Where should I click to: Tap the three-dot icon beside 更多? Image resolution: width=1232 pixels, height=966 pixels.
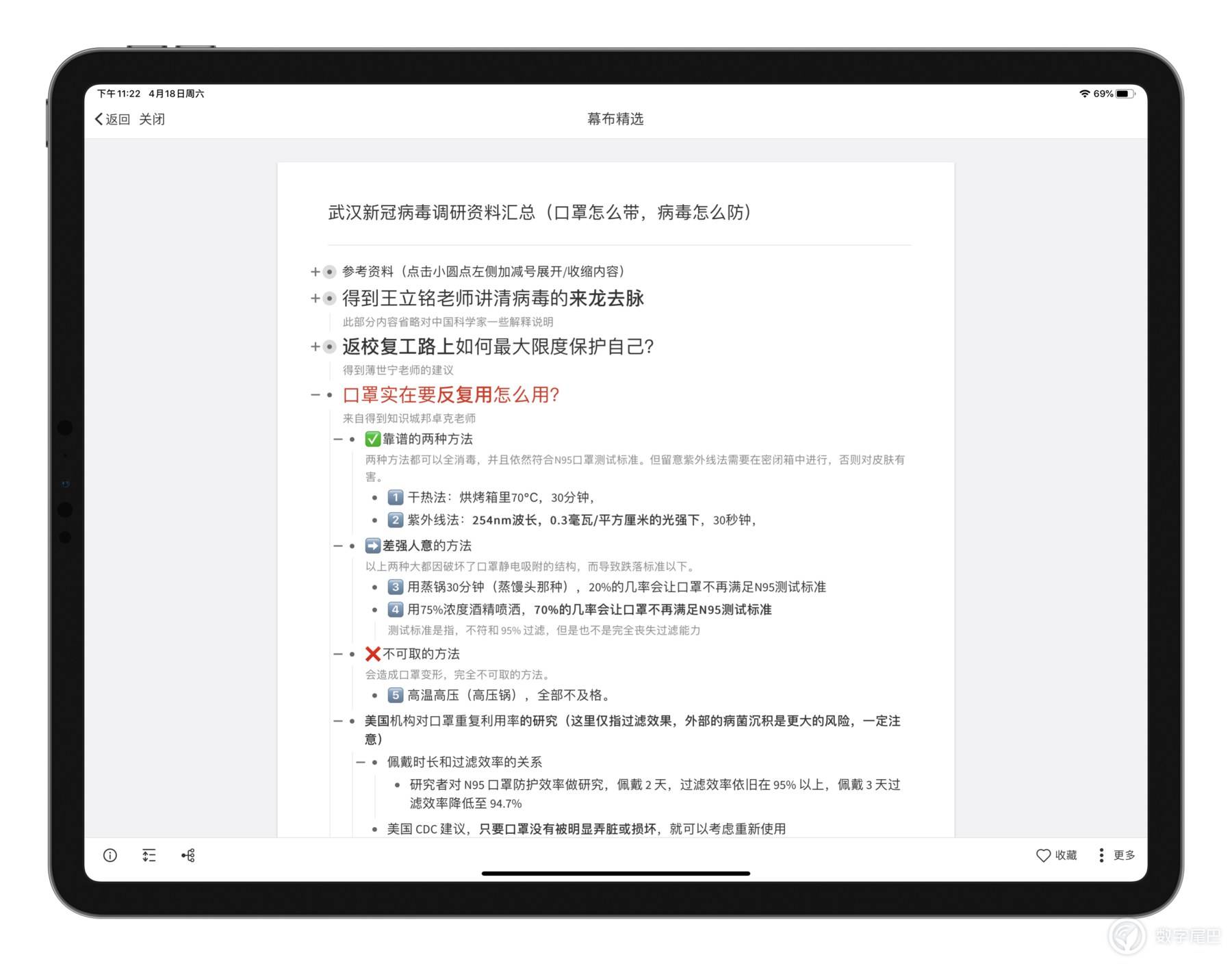1101,855
